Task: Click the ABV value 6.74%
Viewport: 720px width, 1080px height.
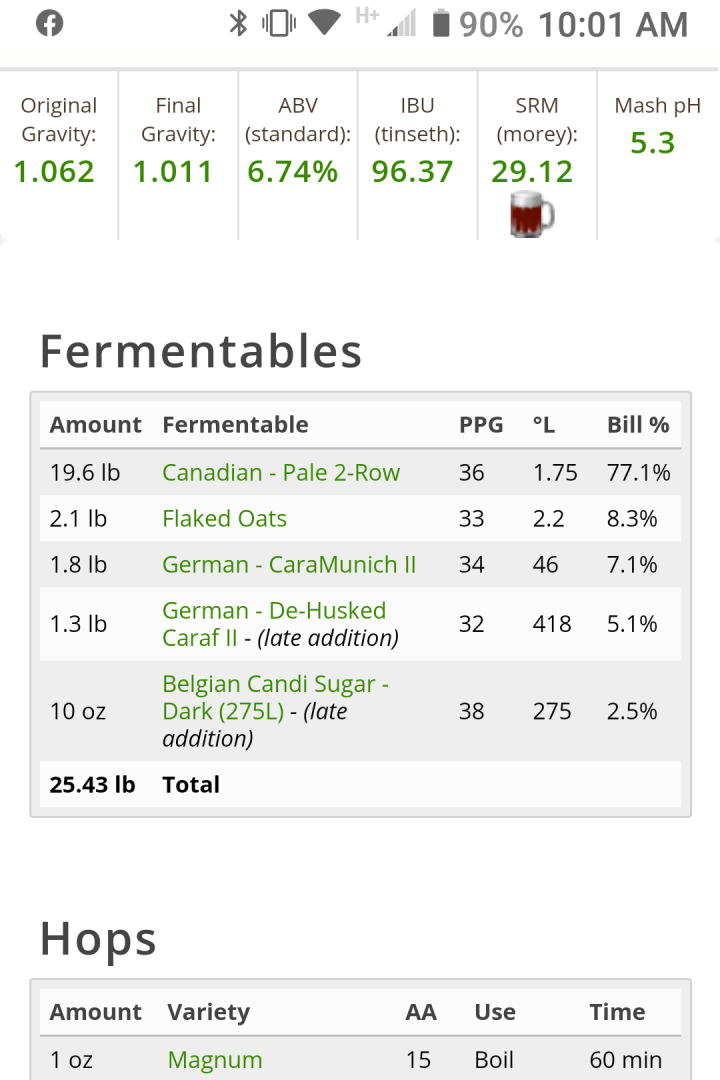Action: click(x=293, y=172)
